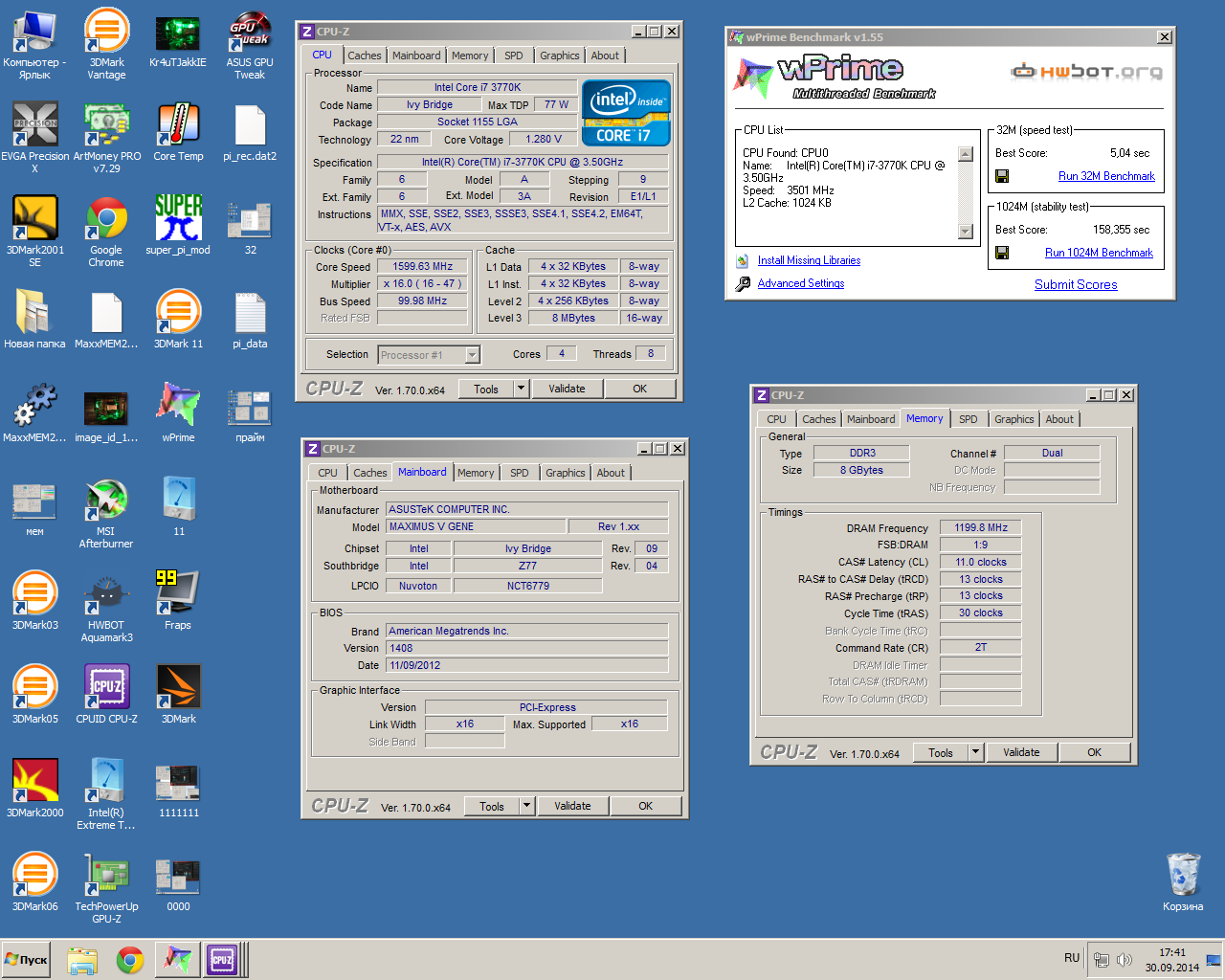Image resolution: width=1225 pixels, height=980 pixels.
Task: Click CPU List scrollbar down arrow
Action: 966,231
